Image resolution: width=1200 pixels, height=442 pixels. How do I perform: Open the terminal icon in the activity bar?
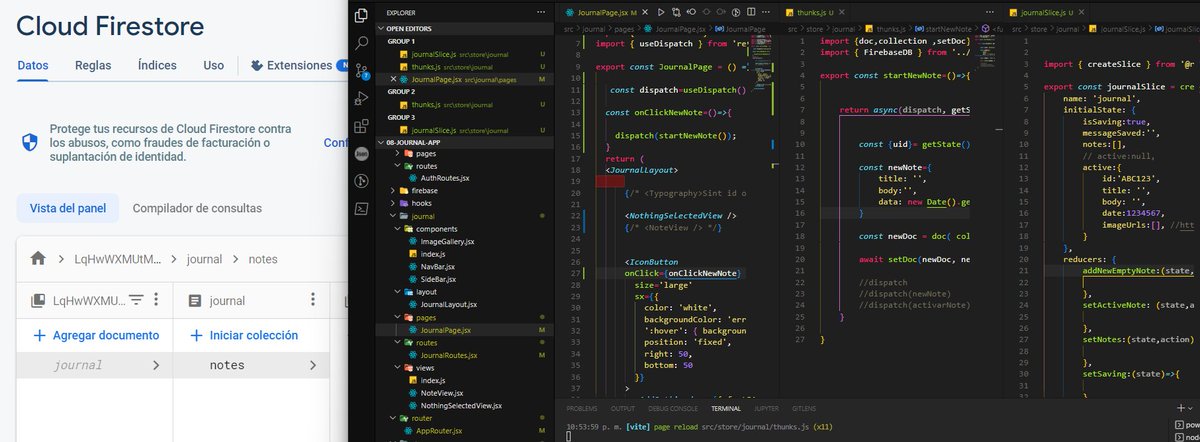(x=362, y=209)
